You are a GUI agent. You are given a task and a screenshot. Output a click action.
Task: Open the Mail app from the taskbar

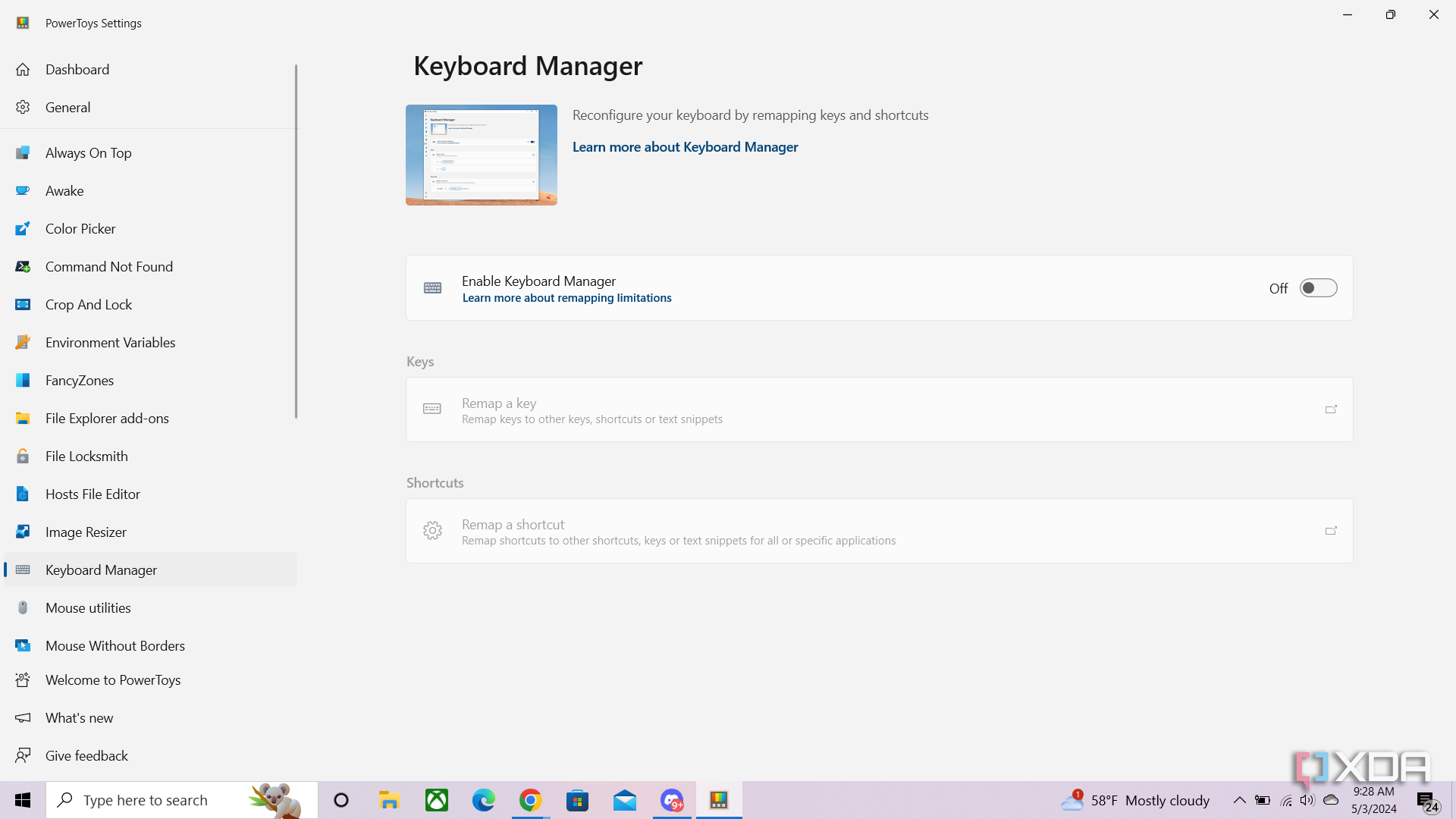(x=625, y=800)
